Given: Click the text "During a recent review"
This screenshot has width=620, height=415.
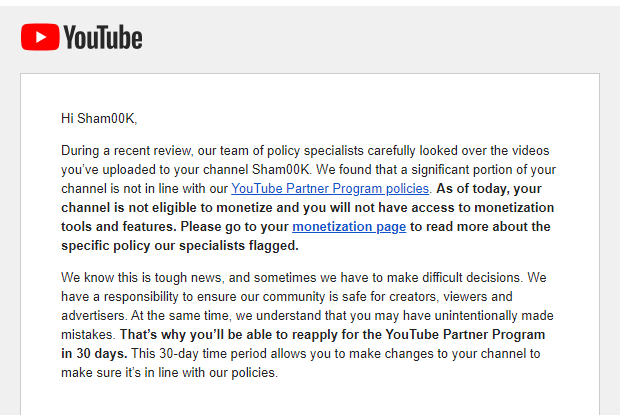Looking at the screenshot, I should pos(126,151).
